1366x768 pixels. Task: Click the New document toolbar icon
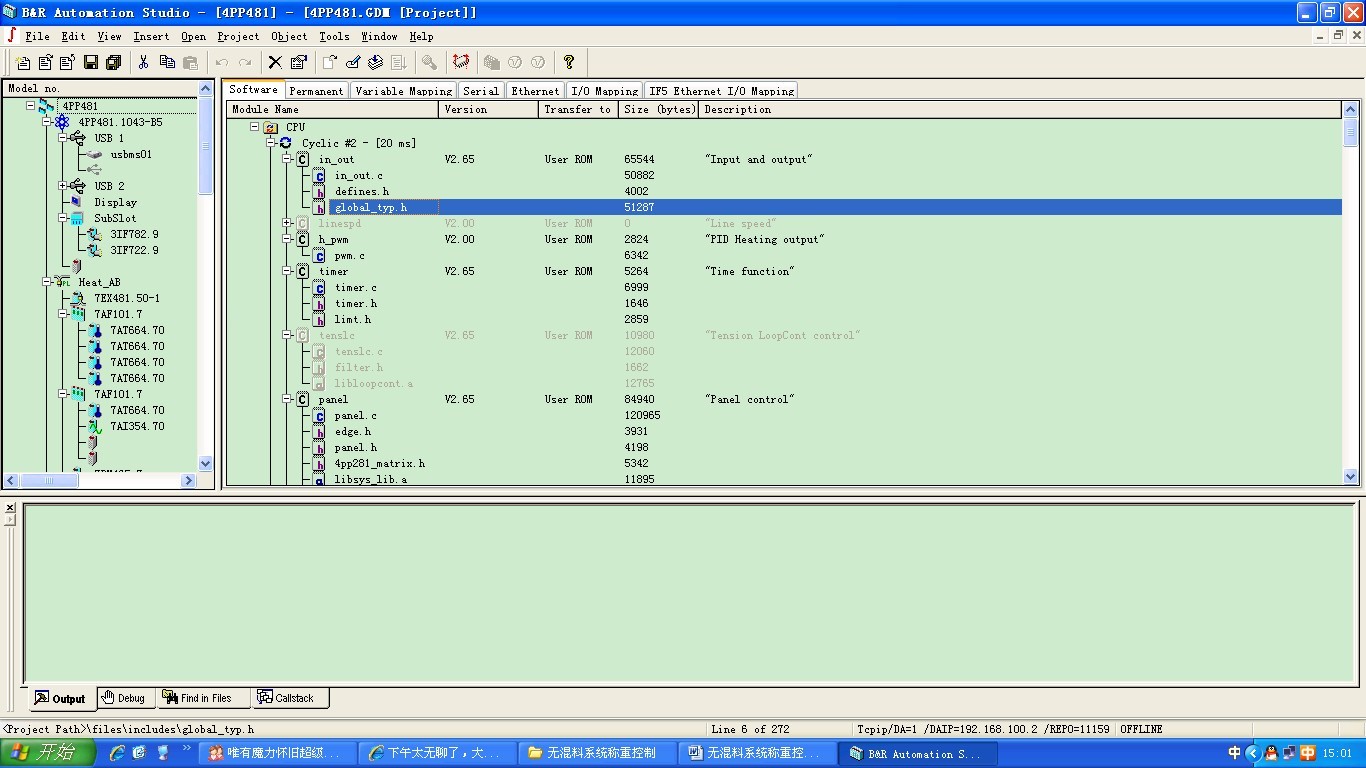point(23,62)
